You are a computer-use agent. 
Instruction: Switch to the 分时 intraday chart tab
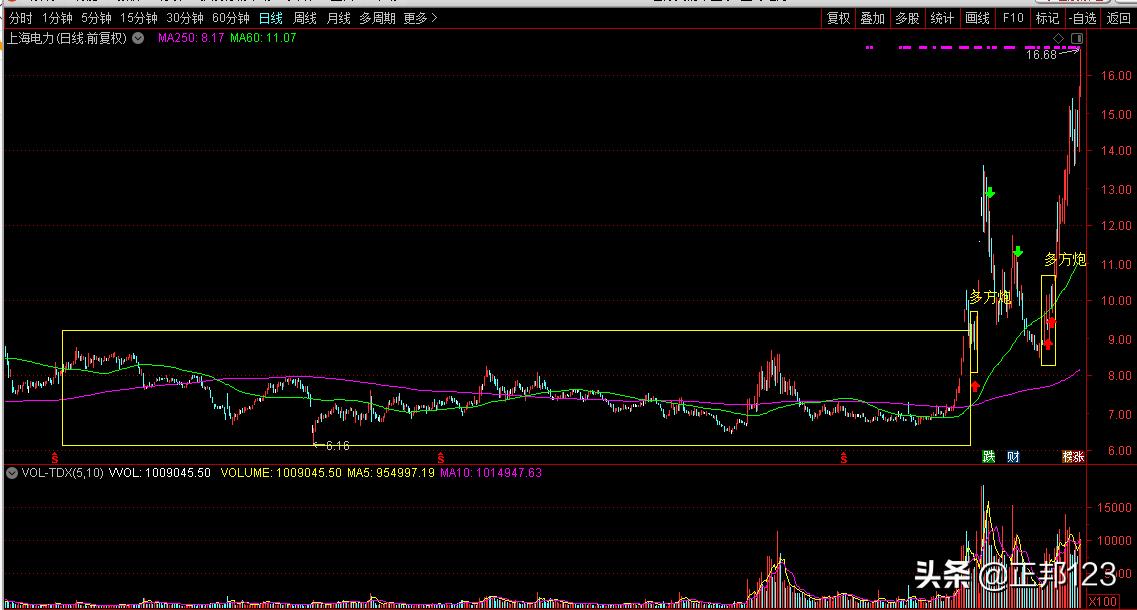point(20,18)
